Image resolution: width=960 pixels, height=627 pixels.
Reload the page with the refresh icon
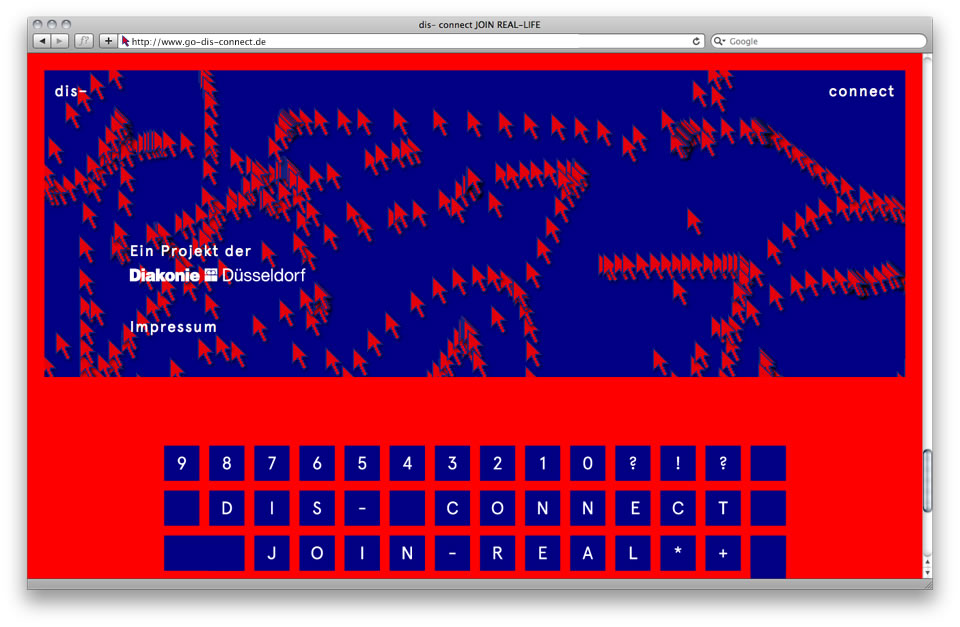tap(696, 41)
